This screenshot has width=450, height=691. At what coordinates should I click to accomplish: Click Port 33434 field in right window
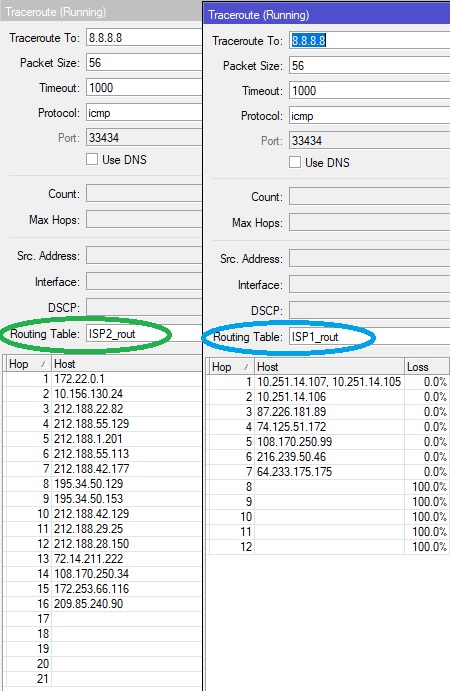click(369, 141)
